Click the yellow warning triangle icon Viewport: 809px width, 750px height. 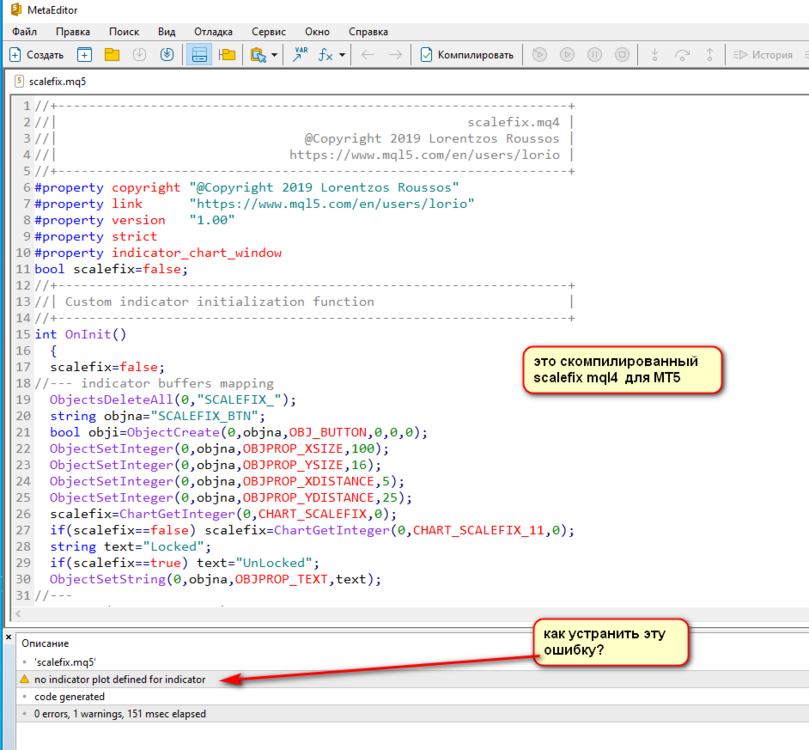pos(24,679)
